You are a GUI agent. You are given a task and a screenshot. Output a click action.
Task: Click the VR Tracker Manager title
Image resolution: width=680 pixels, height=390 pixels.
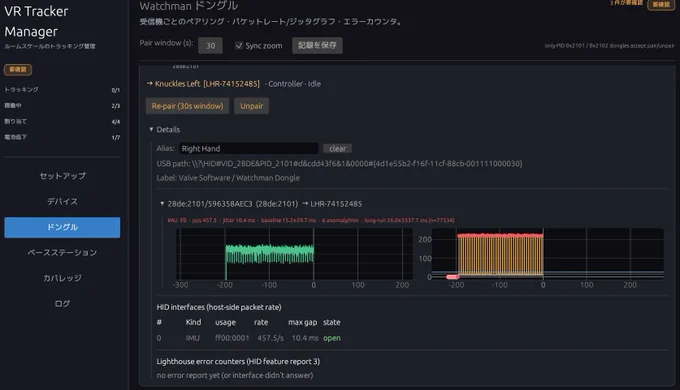pyautogui.click(x=36, y=21)
